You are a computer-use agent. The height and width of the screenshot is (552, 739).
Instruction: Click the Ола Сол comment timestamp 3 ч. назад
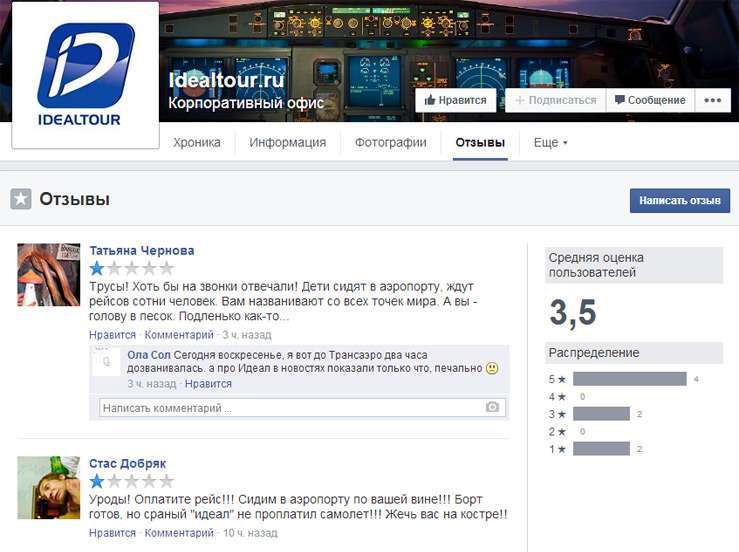152,384
